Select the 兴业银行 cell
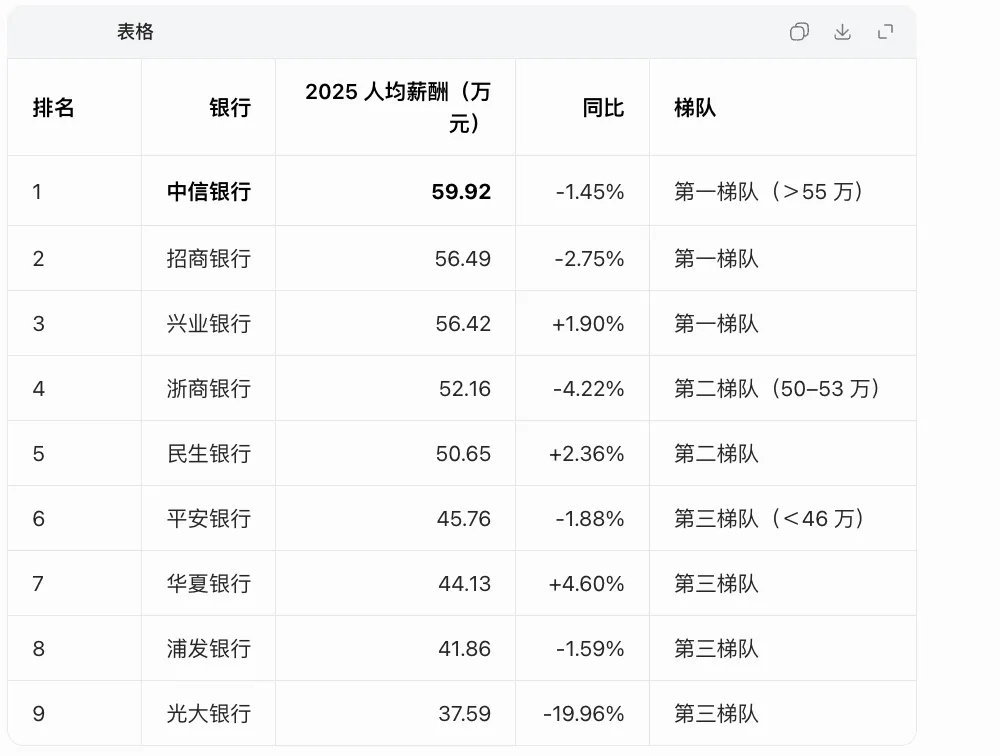 209,323
